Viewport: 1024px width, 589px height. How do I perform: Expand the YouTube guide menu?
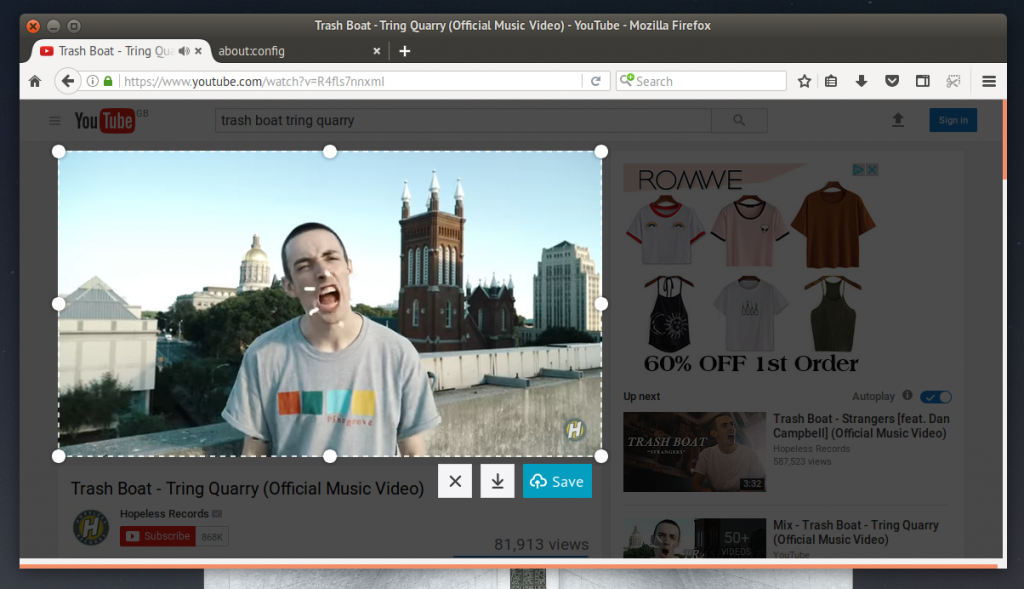(55, 121)
